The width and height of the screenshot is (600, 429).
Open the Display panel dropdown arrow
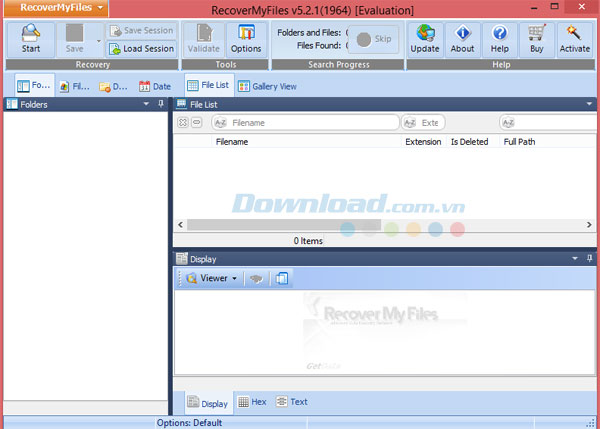[x=574, y=259]
